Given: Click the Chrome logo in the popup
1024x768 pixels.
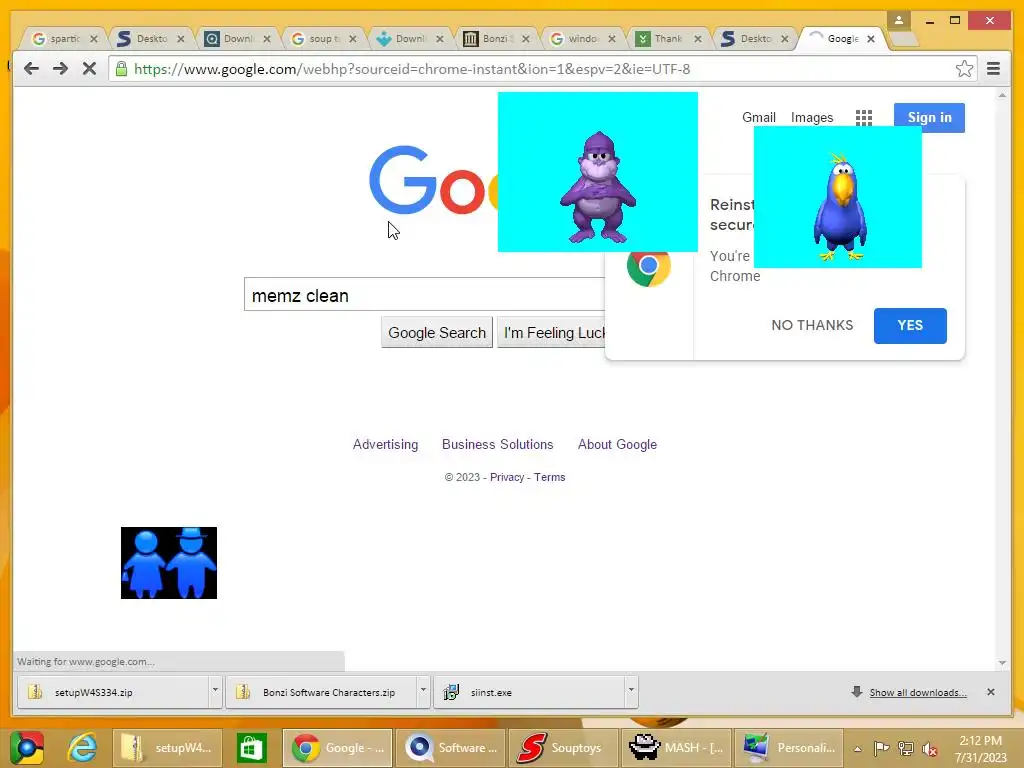Looking at the screenshot, I should tap(648, 268).
